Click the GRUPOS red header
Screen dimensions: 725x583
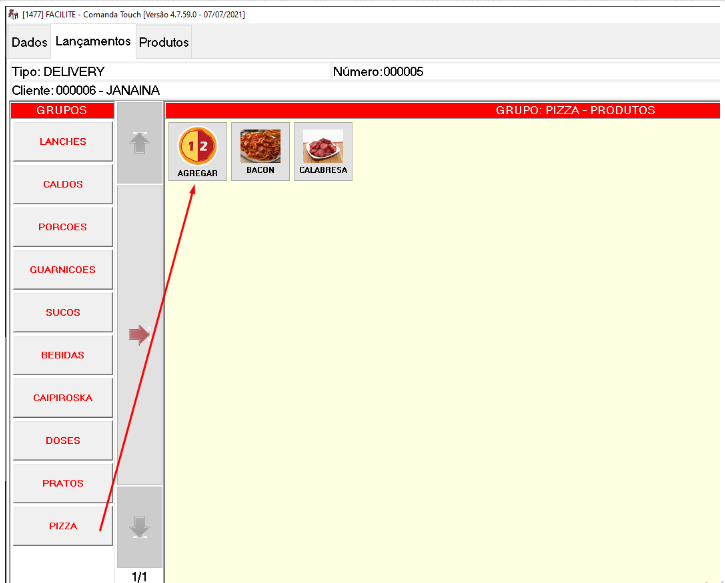coord(62,110)
